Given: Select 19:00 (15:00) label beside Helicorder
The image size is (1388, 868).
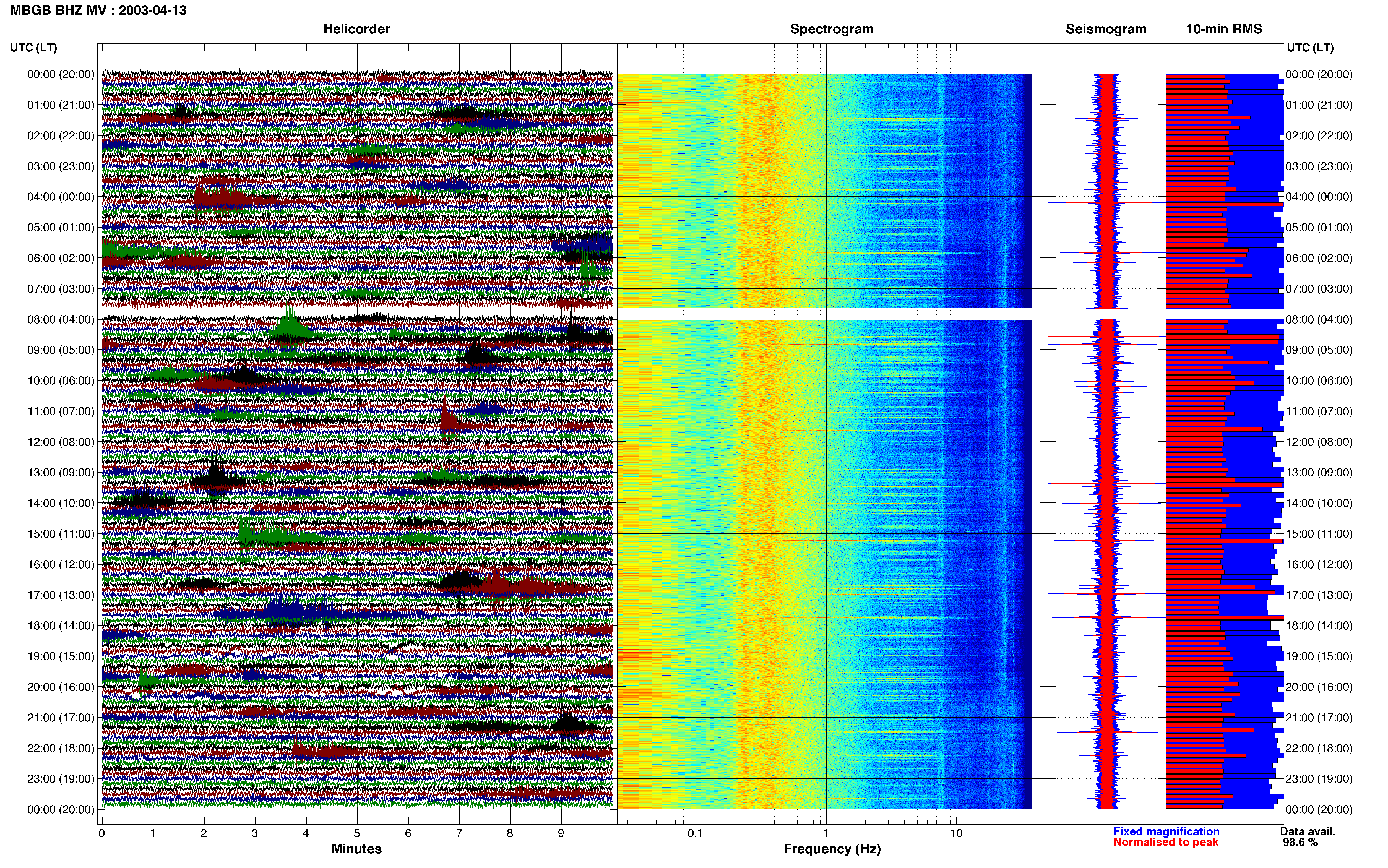Looking at the screenshot, I should 61,657.
